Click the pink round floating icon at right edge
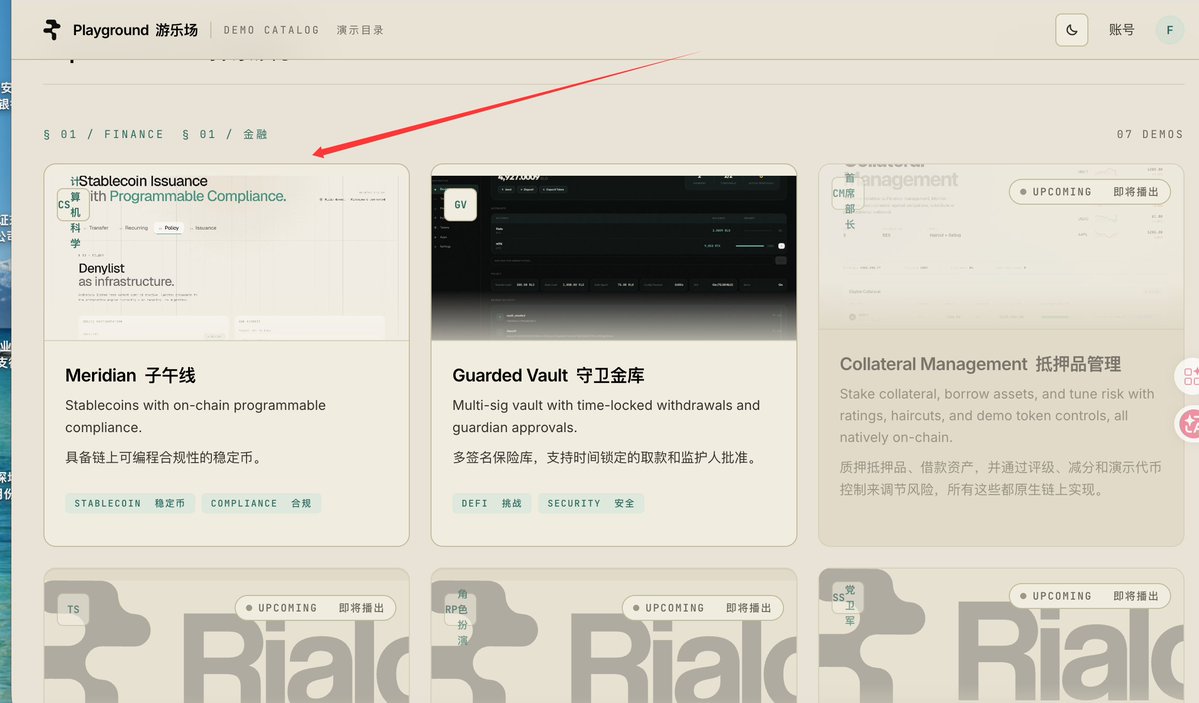Image resolution: width=1199 pixels, height=703 pixels. pyautogui.click(x=1190, y=424)
